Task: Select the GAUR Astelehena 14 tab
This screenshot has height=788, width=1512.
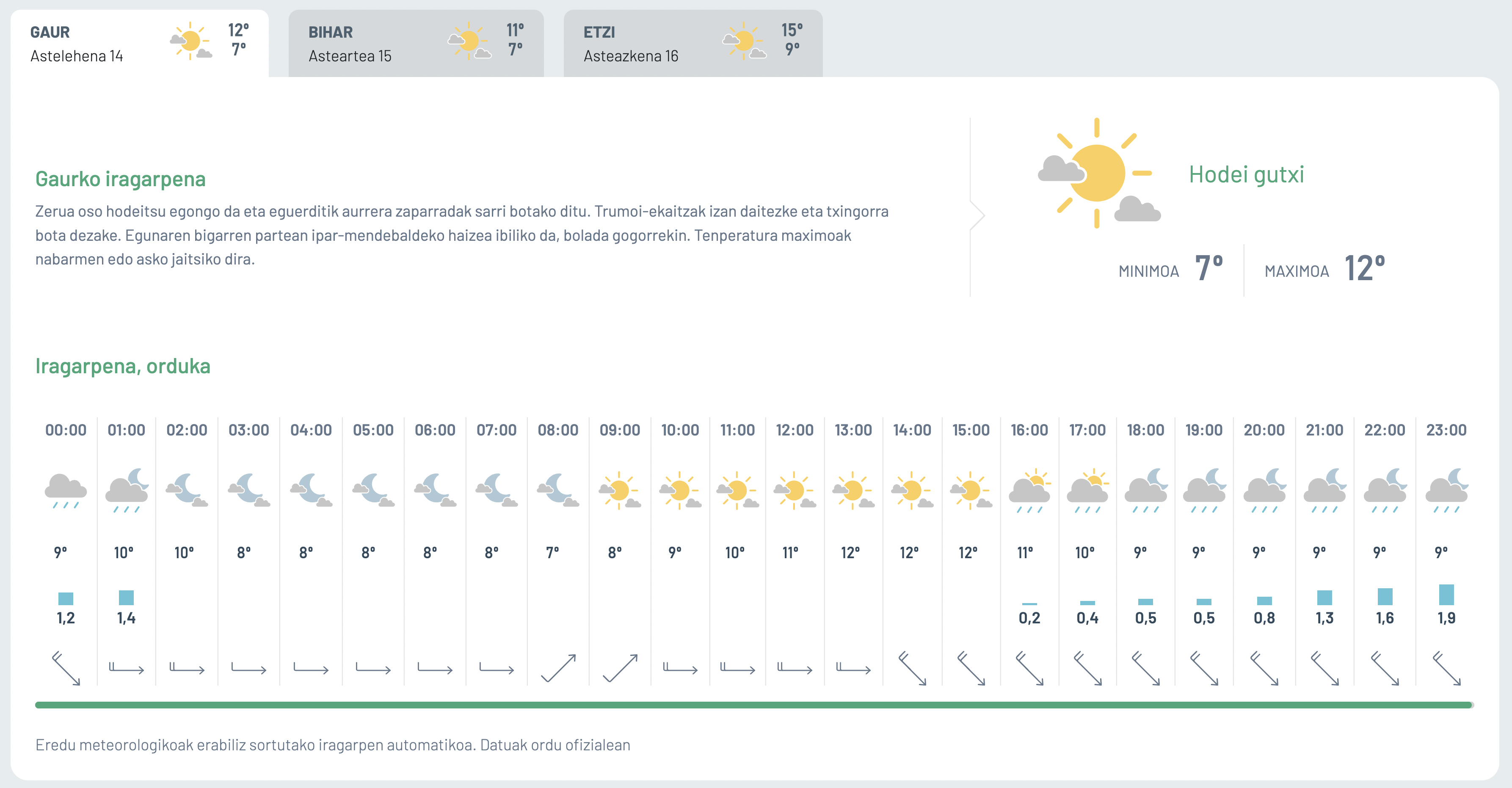Action: [140, 44]
